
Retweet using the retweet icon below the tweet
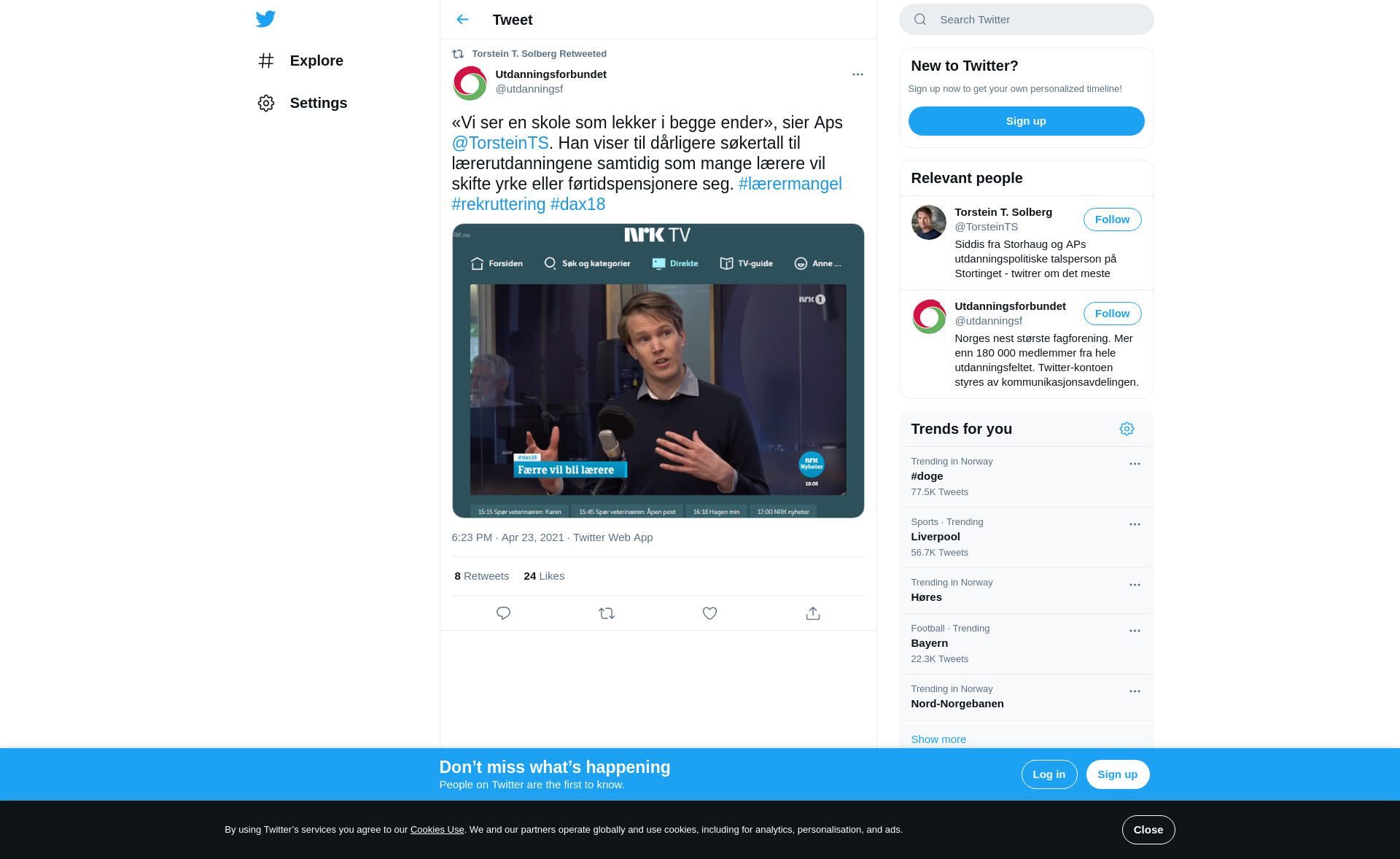tap(607, 613)
